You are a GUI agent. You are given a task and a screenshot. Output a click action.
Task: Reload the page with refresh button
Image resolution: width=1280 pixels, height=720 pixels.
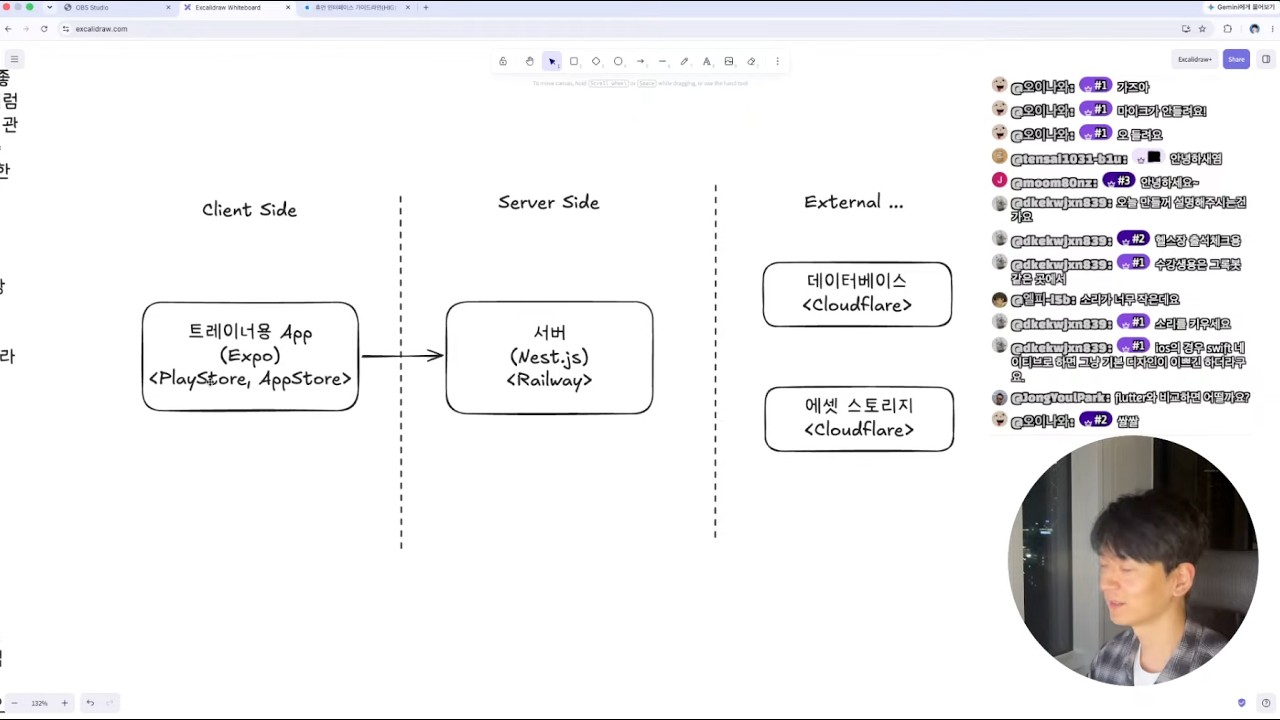[44, 29]
